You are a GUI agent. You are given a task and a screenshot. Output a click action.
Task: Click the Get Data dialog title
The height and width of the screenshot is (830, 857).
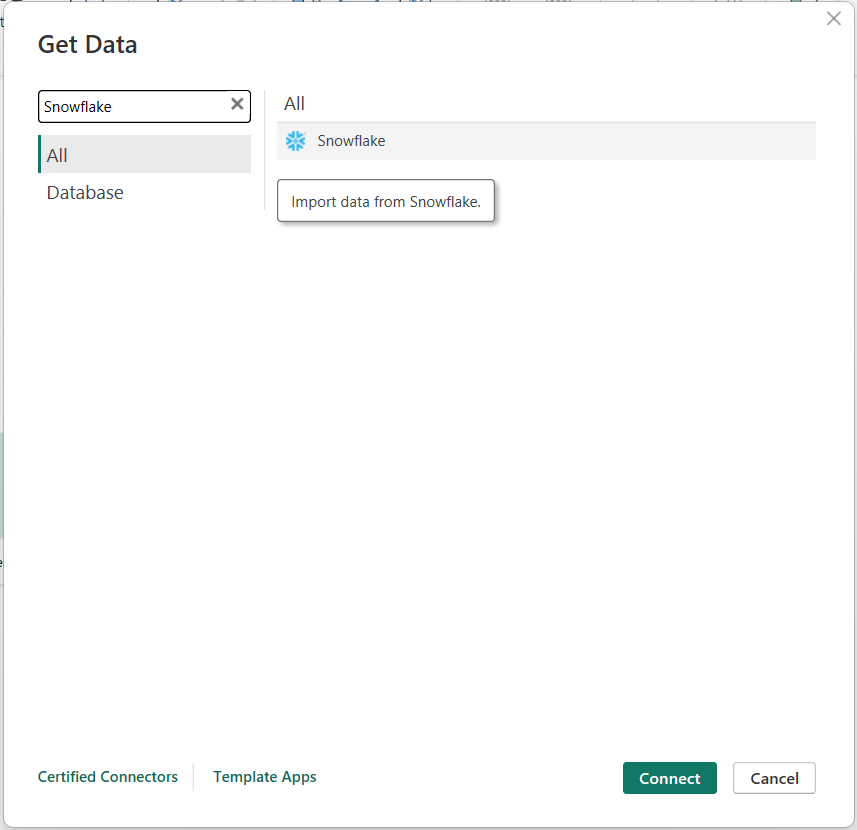pos(87,45)
